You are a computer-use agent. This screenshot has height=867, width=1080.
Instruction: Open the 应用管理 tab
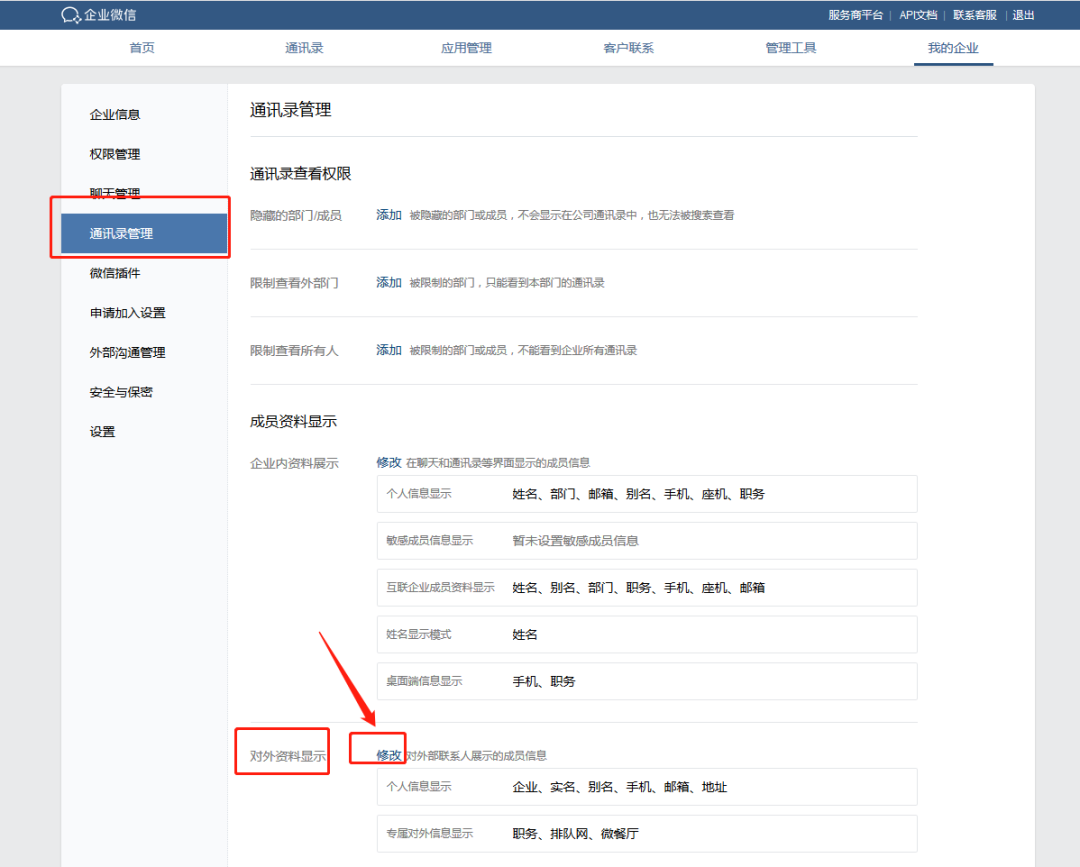[465, 47]
